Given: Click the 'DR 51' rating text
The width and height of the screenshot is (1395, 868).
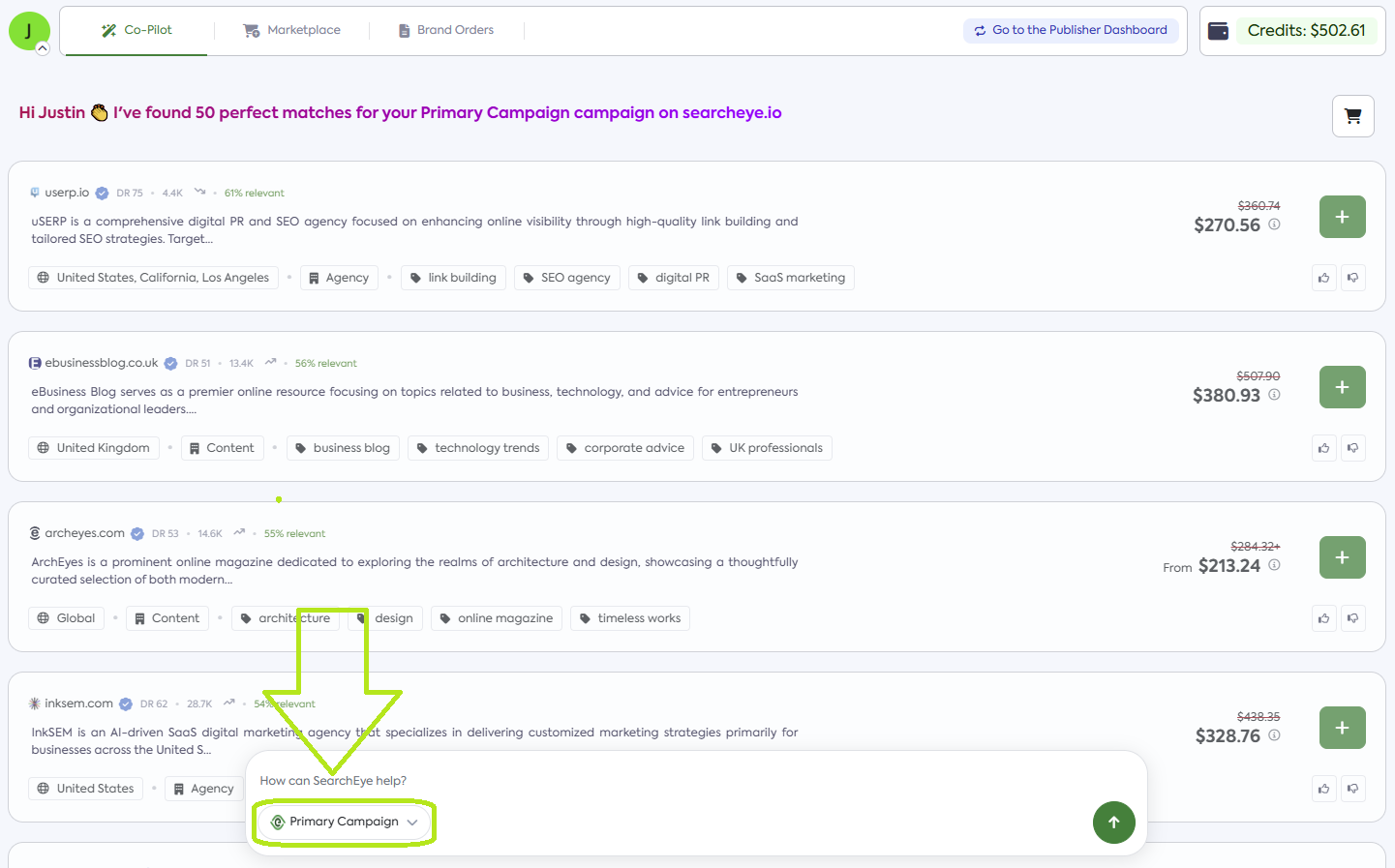Looking at the screenshot, I should (x=197, y=364).
